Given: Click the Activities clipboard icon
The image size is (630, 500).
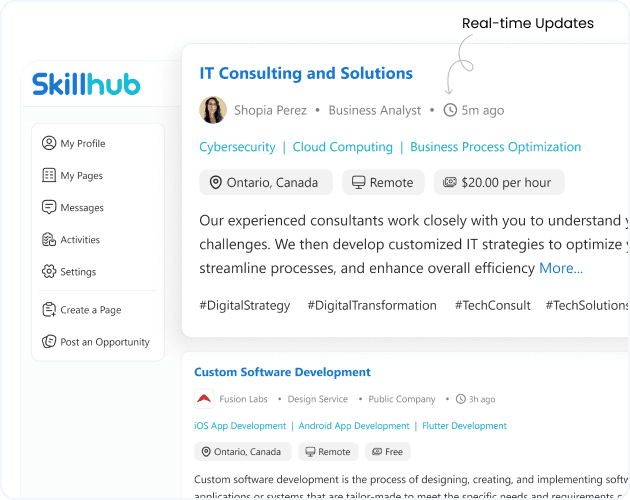Looking at the screenshot, I should pos(49,240).
